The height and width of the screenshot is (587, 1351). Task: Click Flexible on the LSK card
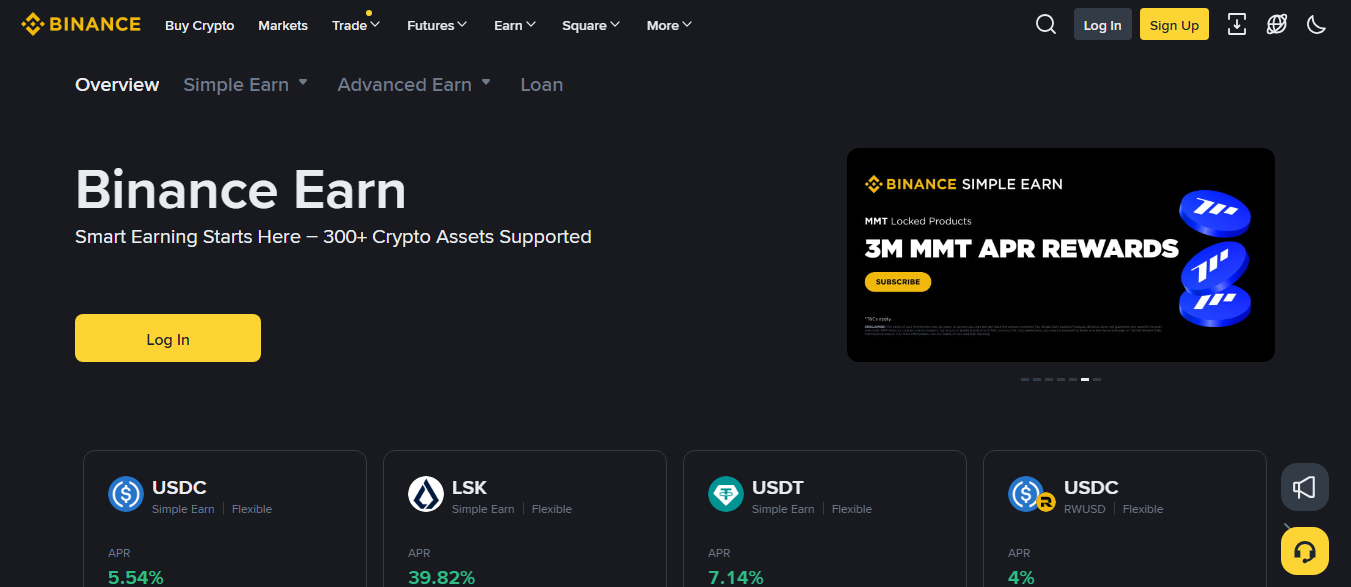(x=552, y=509)
